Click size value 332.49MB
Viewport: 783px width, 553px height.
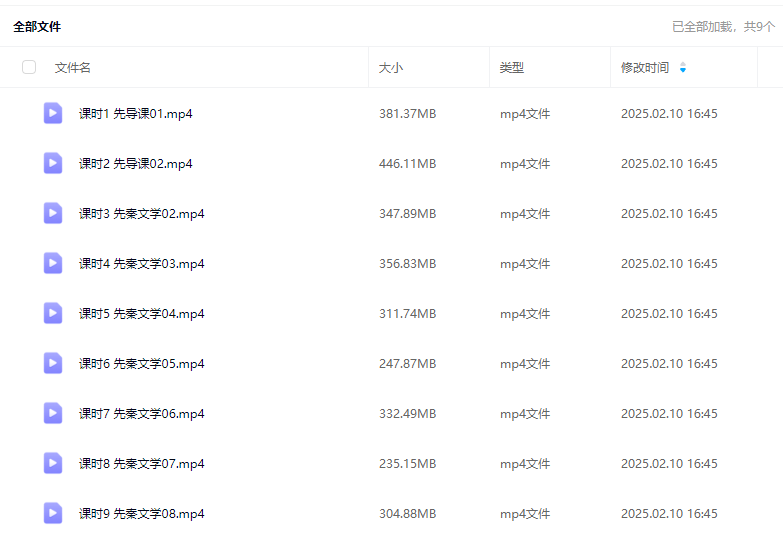(x=407, y=414)
